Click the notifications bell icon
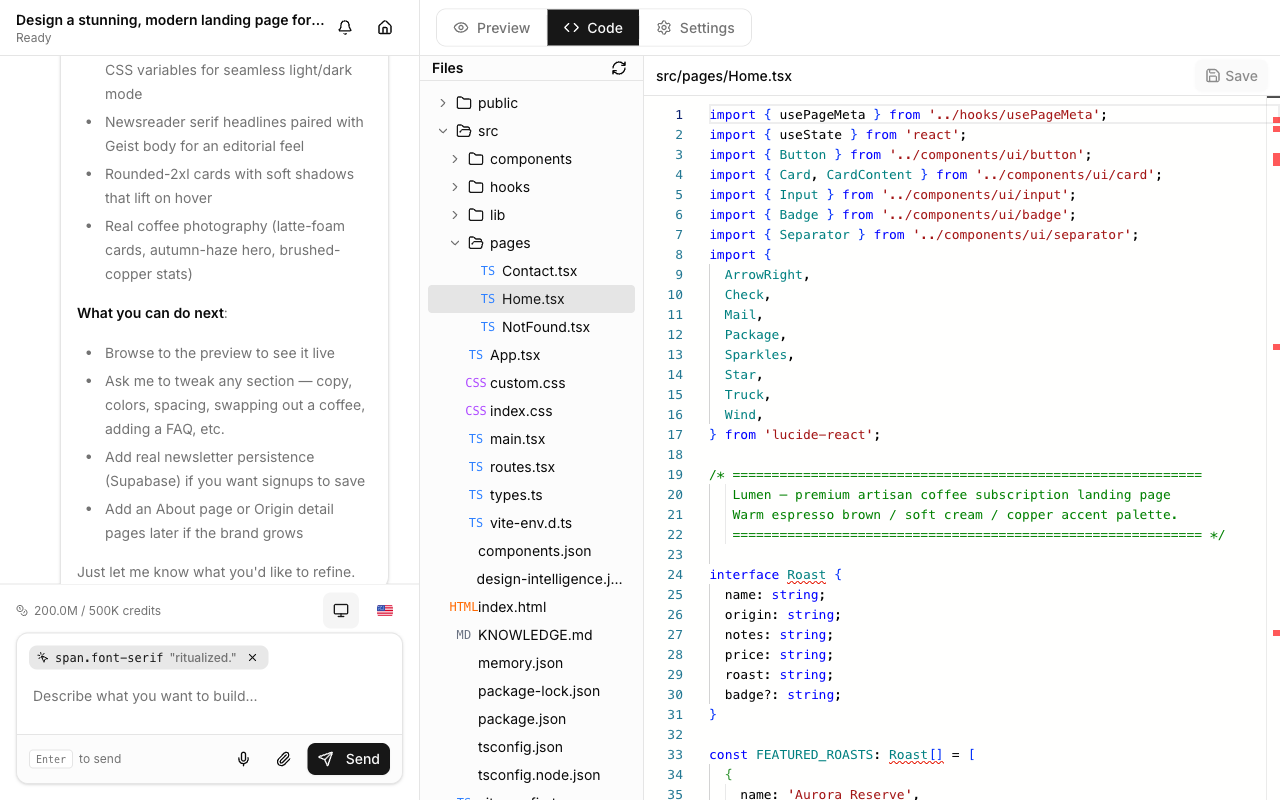The image size is (1280, 800). pyautogui.click(x=345, y=28)
